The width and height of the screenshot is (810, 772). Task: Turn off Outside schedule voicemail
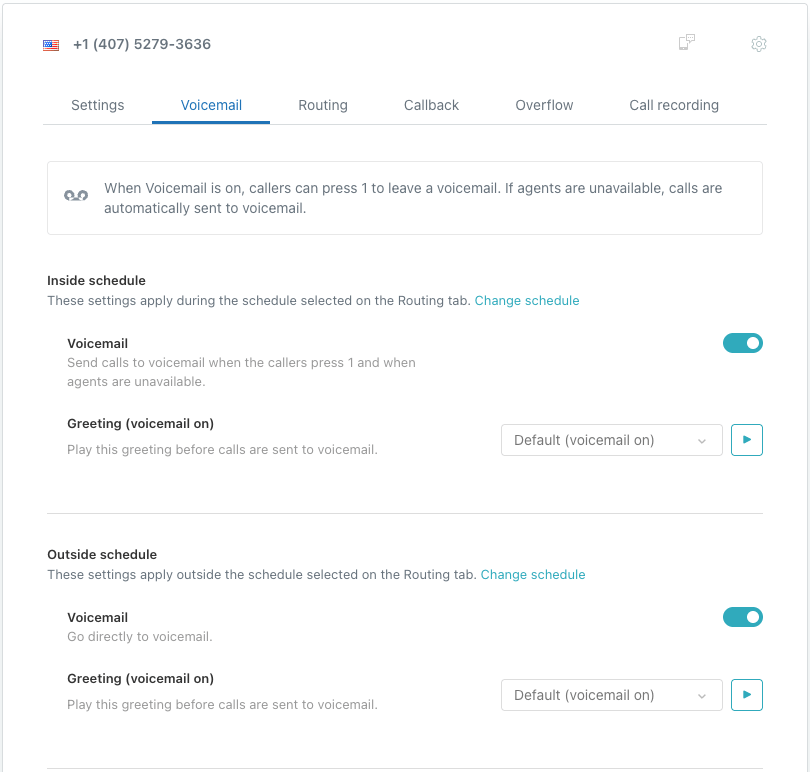click(743, 617)
